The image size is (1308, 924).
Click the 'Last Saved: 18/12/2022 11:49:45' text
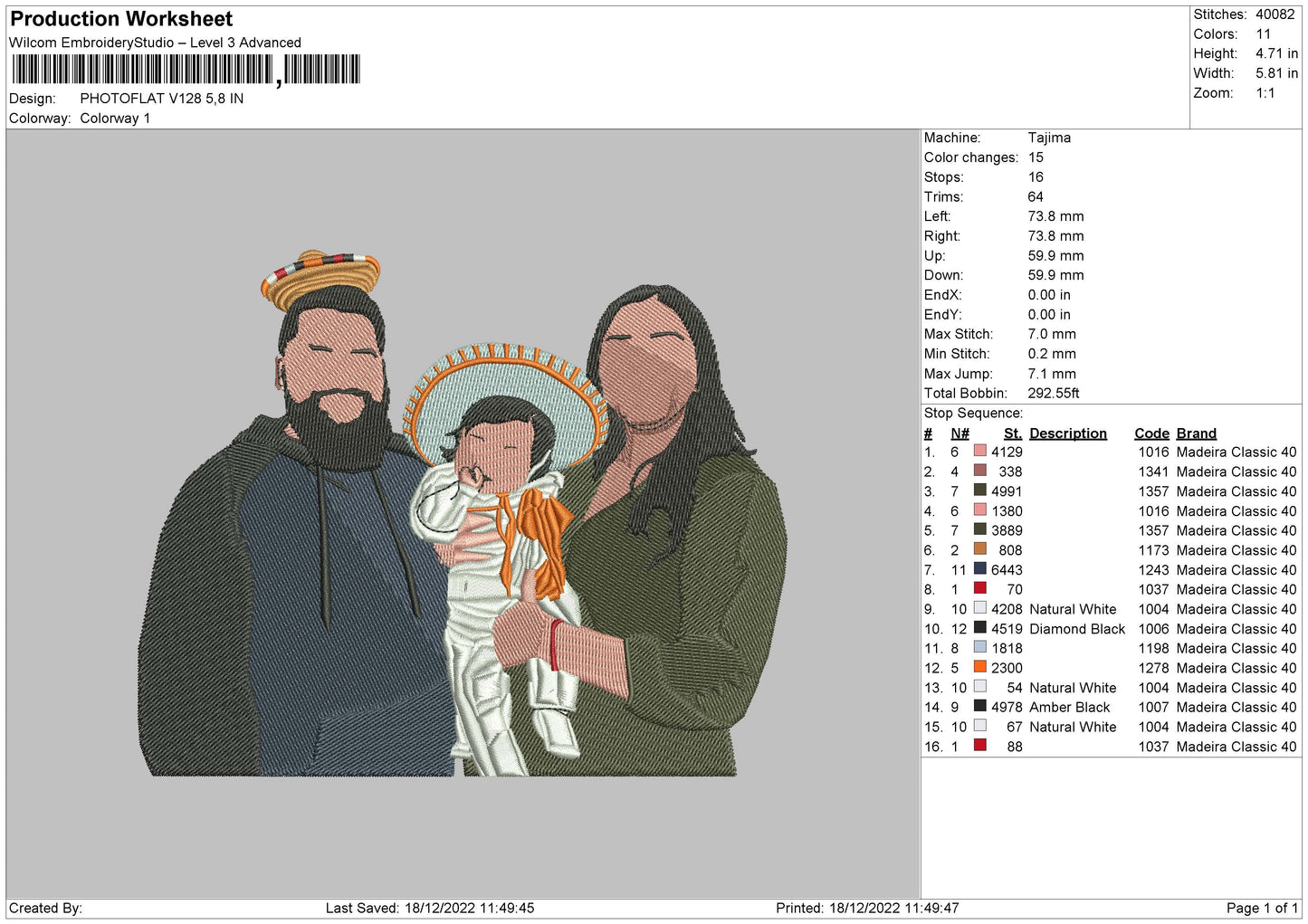pos(430,908)
